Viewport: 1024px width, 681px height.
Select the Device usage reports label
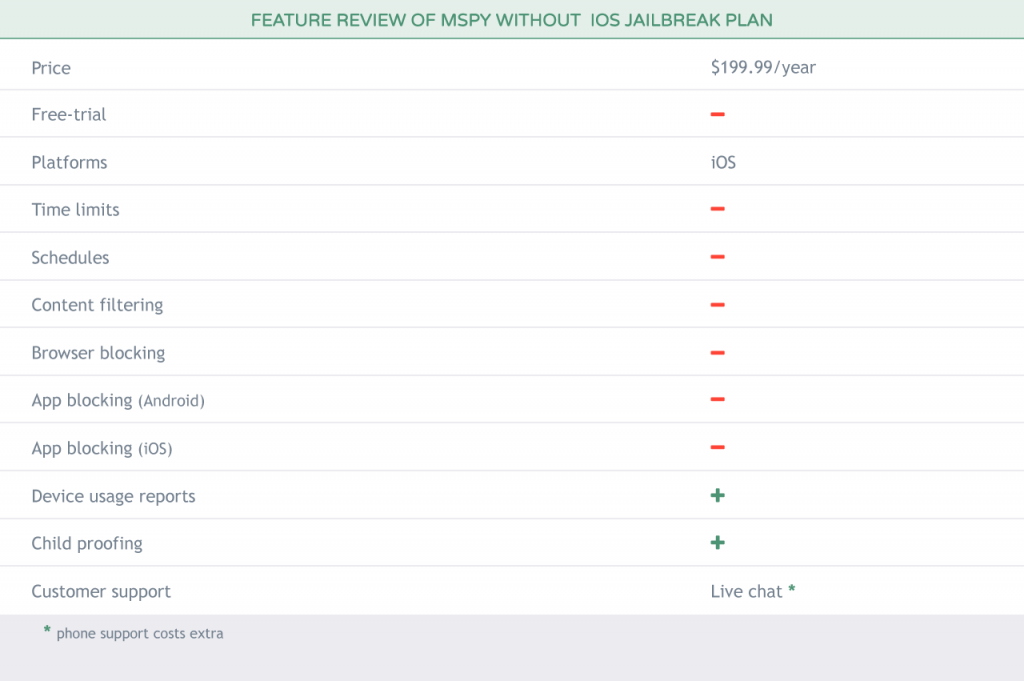click(x=113, y=496)
